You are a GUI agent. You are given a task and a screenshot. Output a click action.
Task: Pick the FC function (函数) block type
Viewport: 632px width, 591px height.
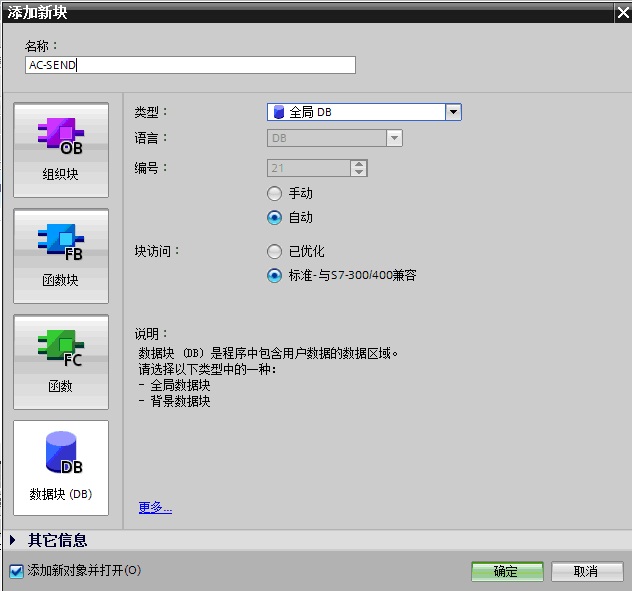click(x=61, y=362)
